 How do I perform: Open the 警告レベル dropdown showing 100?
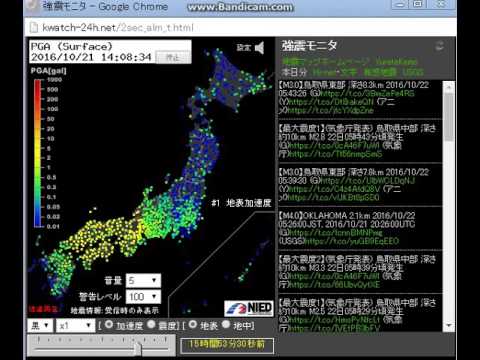point(143,297)
